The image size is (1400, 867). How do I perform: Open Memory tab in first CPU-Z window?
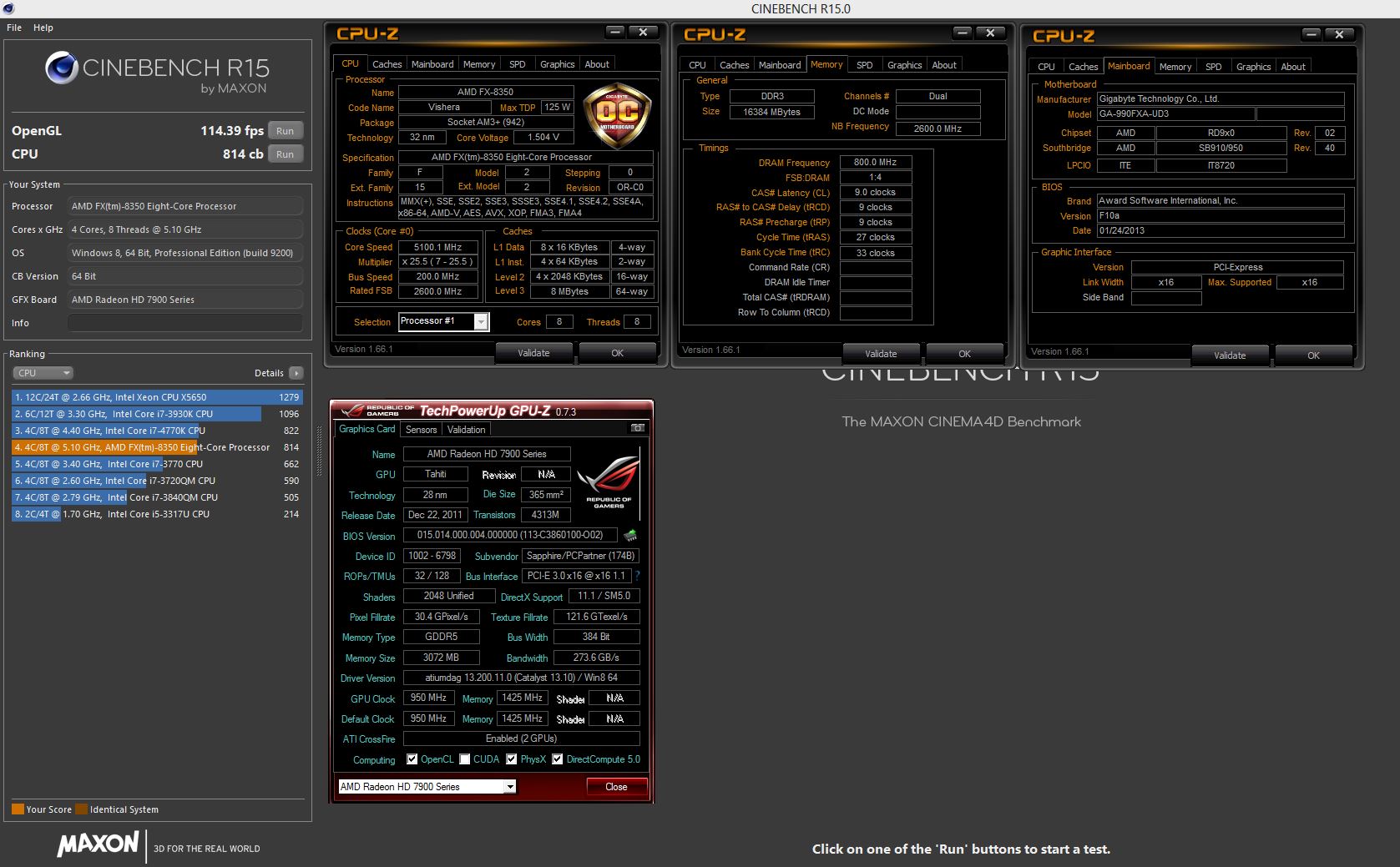(479, 64)
